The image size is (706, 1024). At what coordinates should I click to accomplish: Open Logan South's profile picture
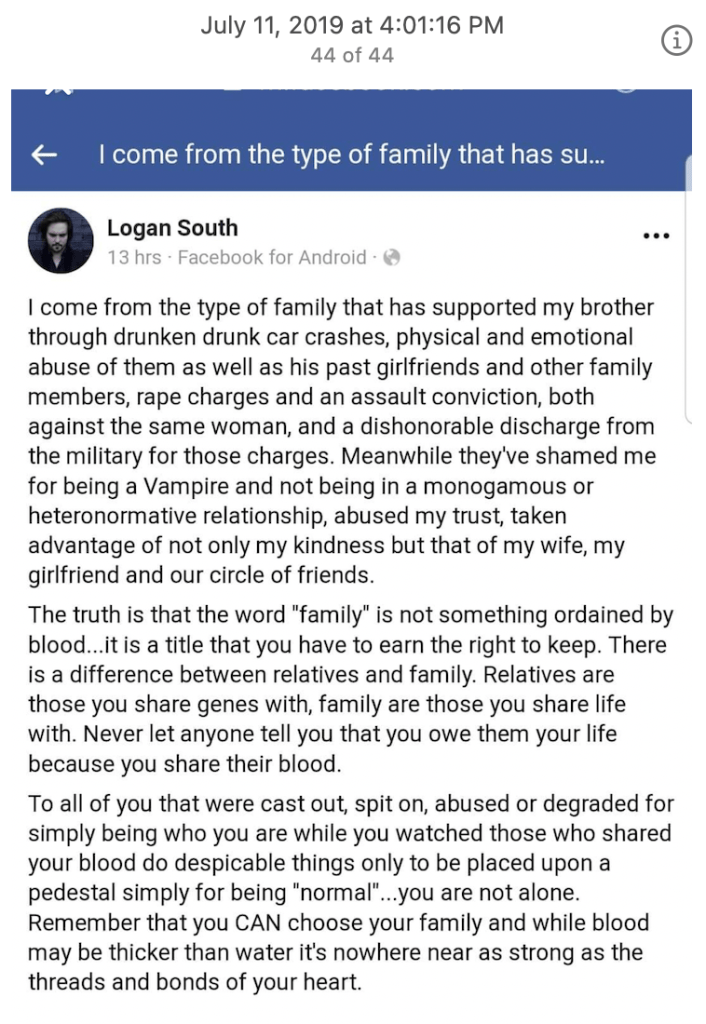point(61,242)
